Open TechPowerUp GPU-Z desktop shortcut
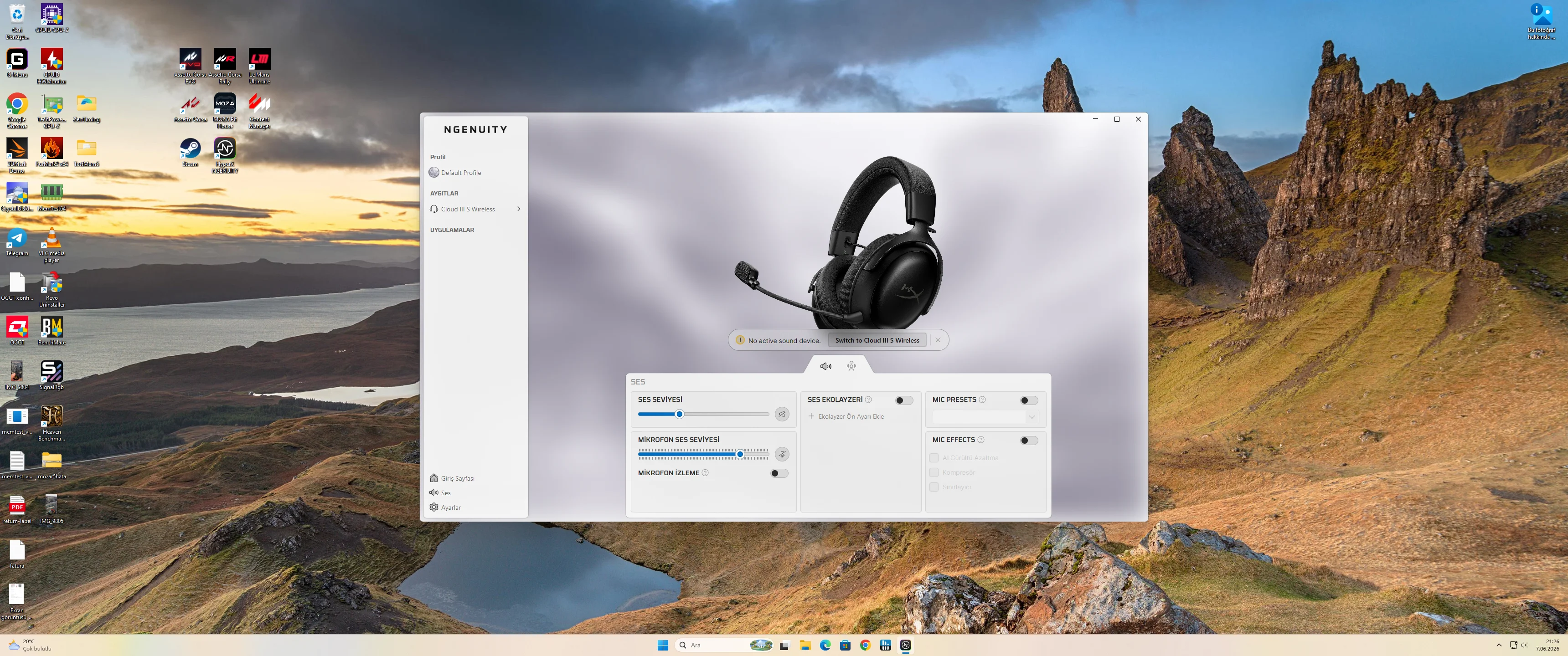The height and width of the screenshot is (656, 1568). (52, 111)
